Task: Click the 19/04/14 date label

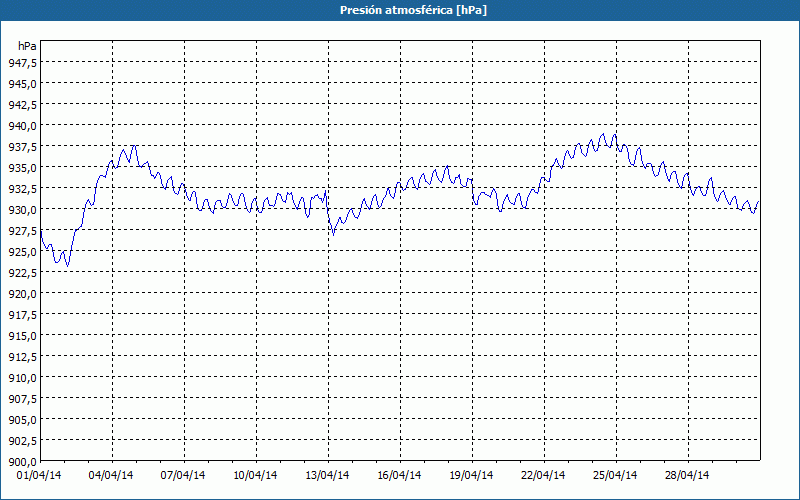Action: (471, 476)
